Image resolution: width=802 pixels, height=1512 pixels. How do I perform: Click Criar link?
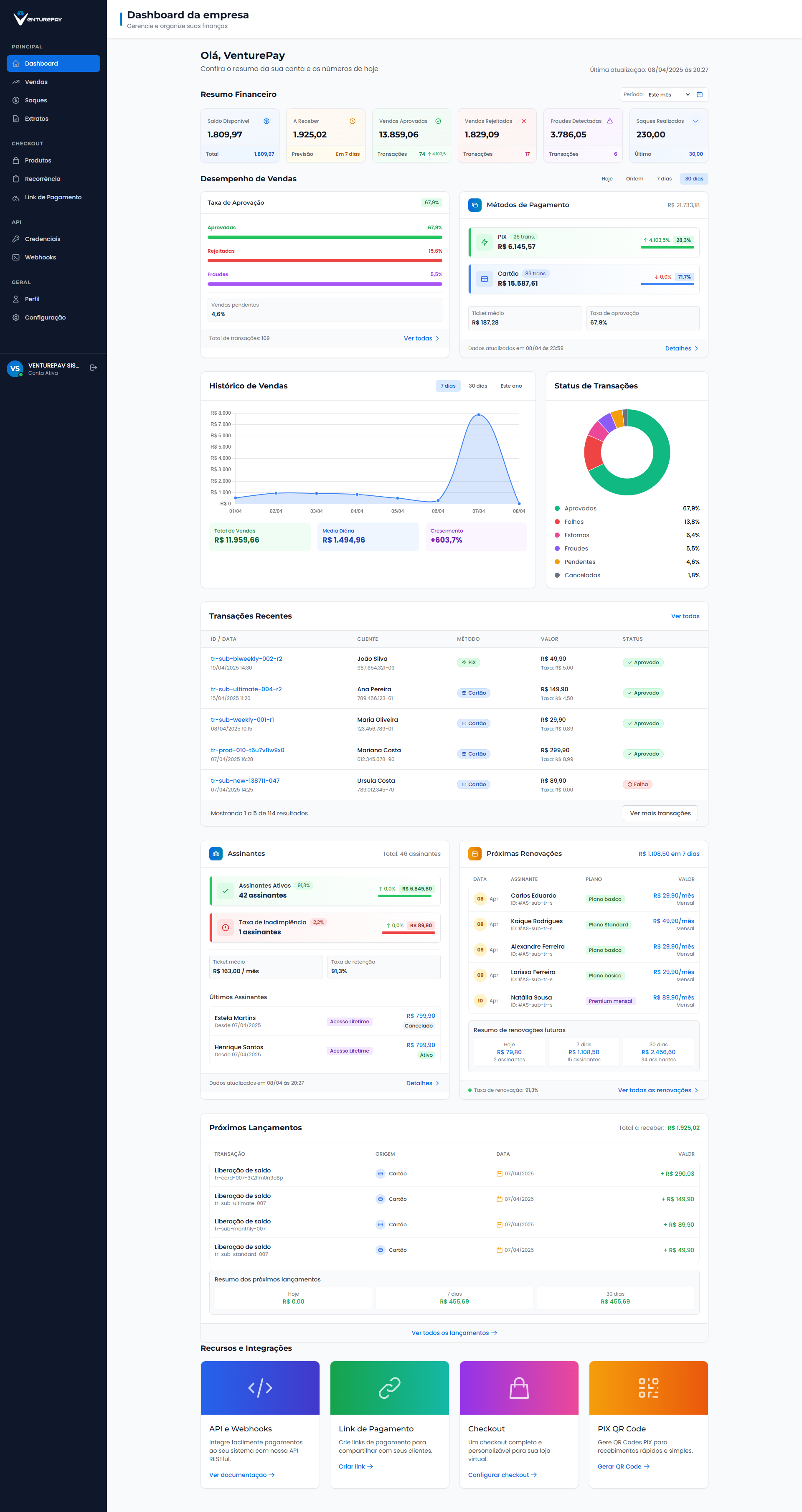356,1467
